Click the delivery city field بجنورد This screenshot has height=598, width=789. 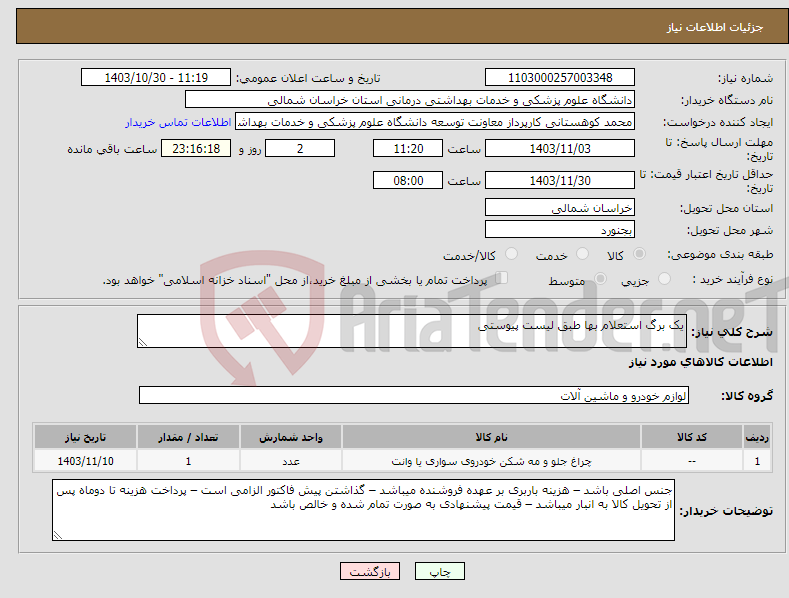coord(560,230)
